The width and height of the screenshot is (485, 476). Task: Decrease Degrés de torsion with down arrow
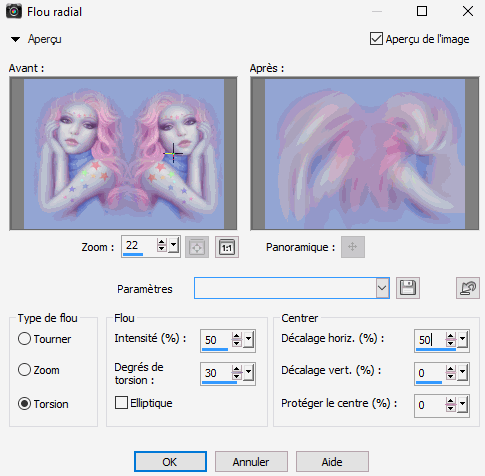click(236, 376)
